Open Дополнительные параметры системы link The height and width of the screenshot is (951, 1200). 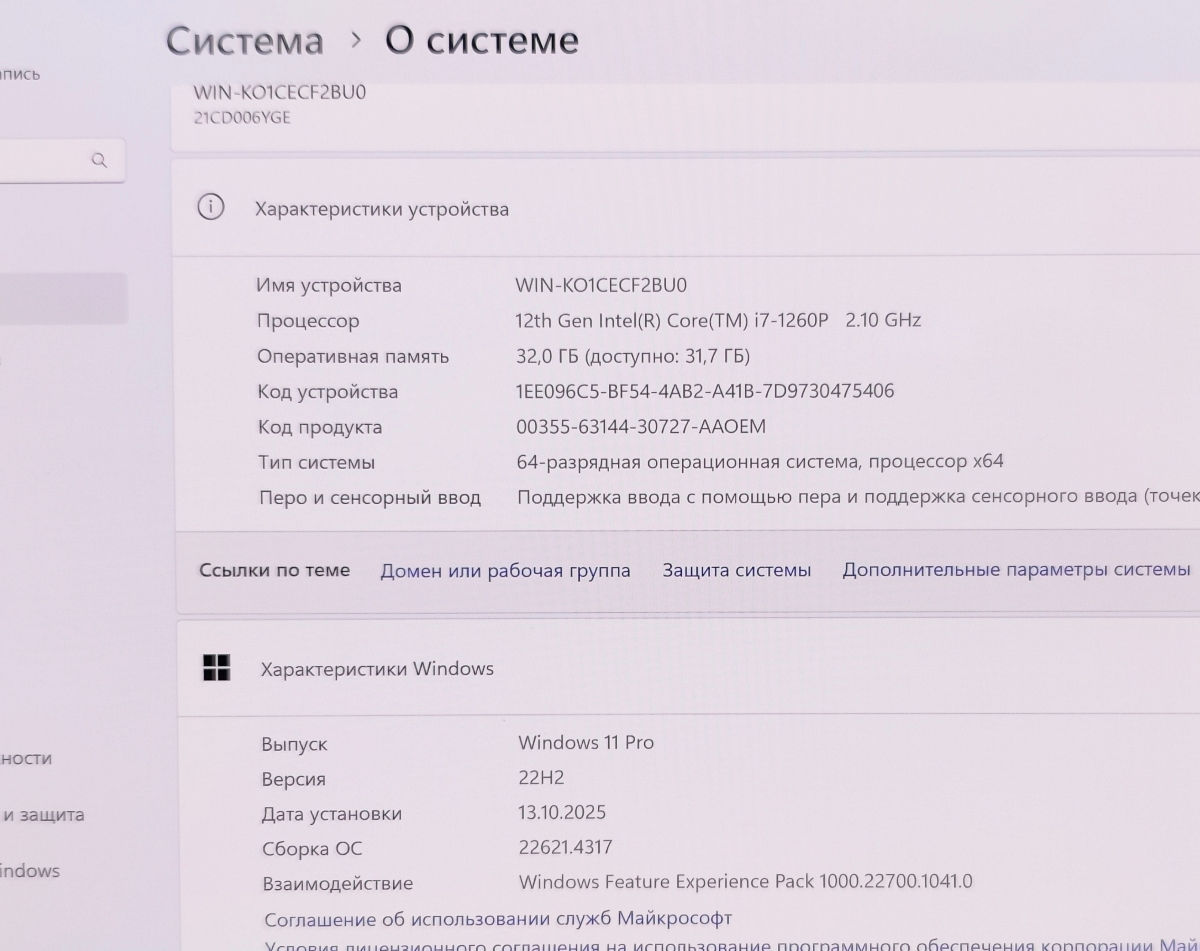(1015, 570)
